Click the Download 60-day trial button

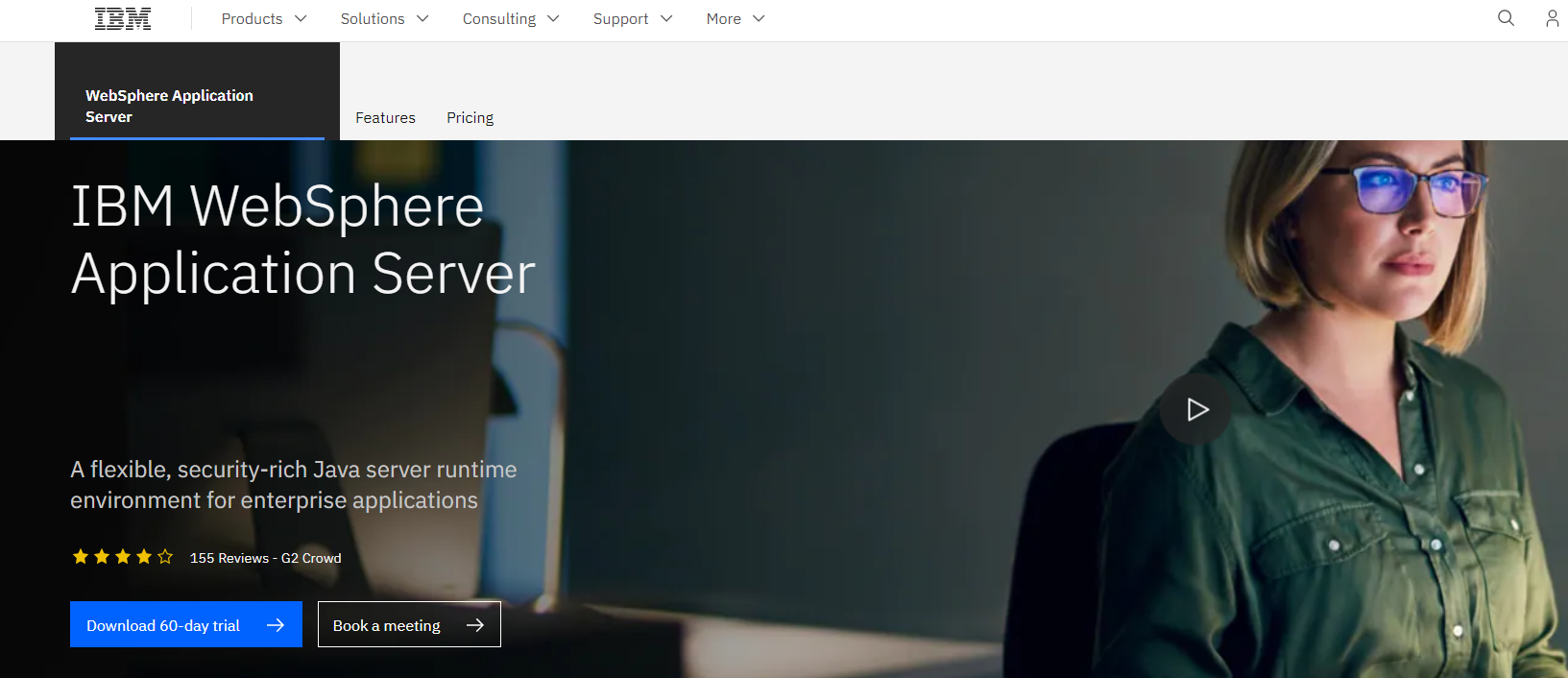point(186,624)
